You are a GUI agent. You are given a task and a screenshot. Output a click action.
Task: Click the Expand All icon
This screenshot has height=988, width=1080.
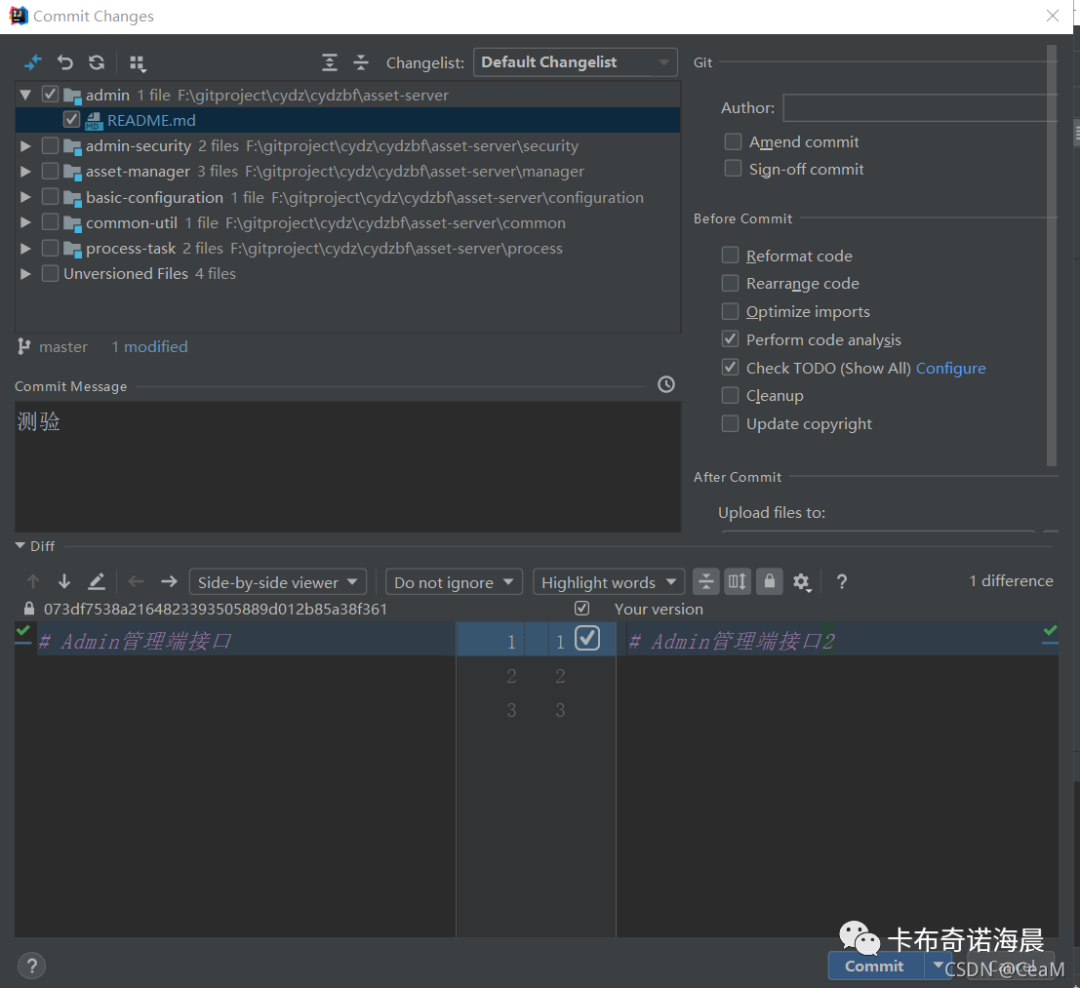click(x=330, y=62)
